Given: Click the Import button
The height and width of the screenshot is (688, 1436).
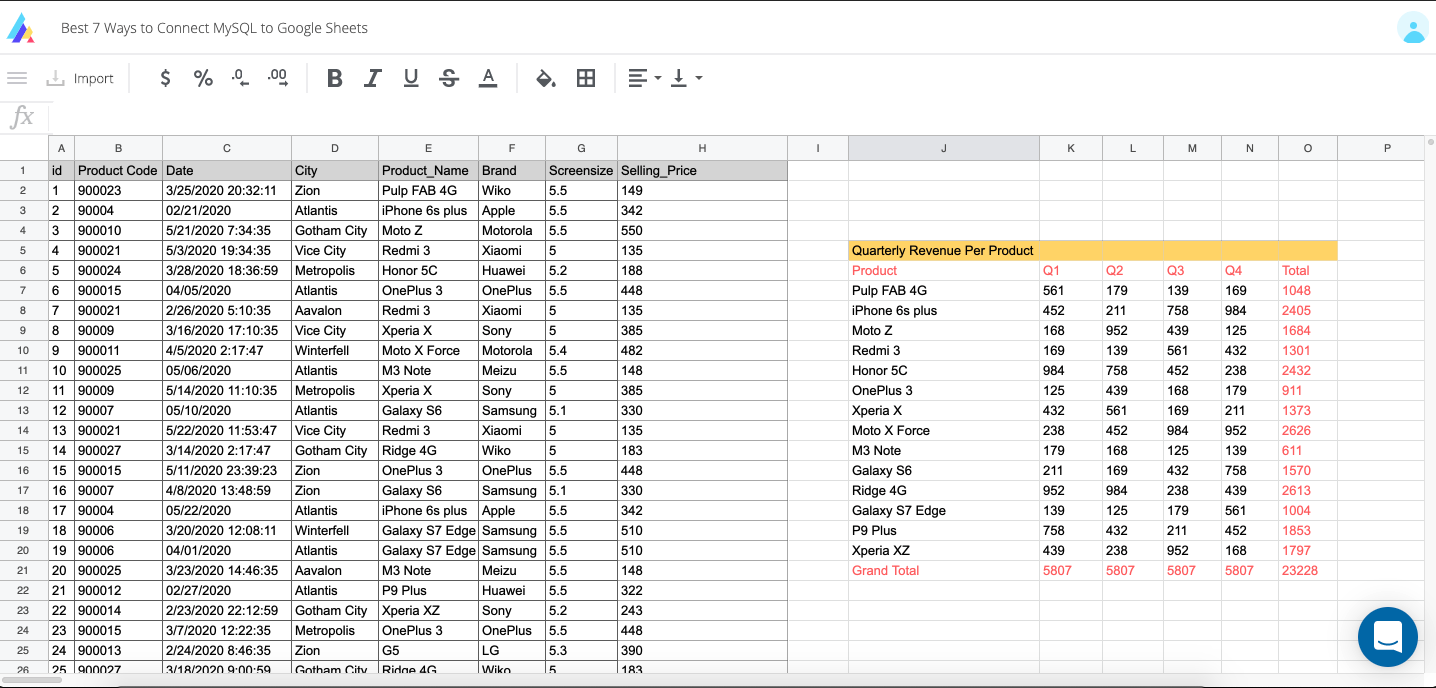Looking at the screenshot, I should (81, 78).
